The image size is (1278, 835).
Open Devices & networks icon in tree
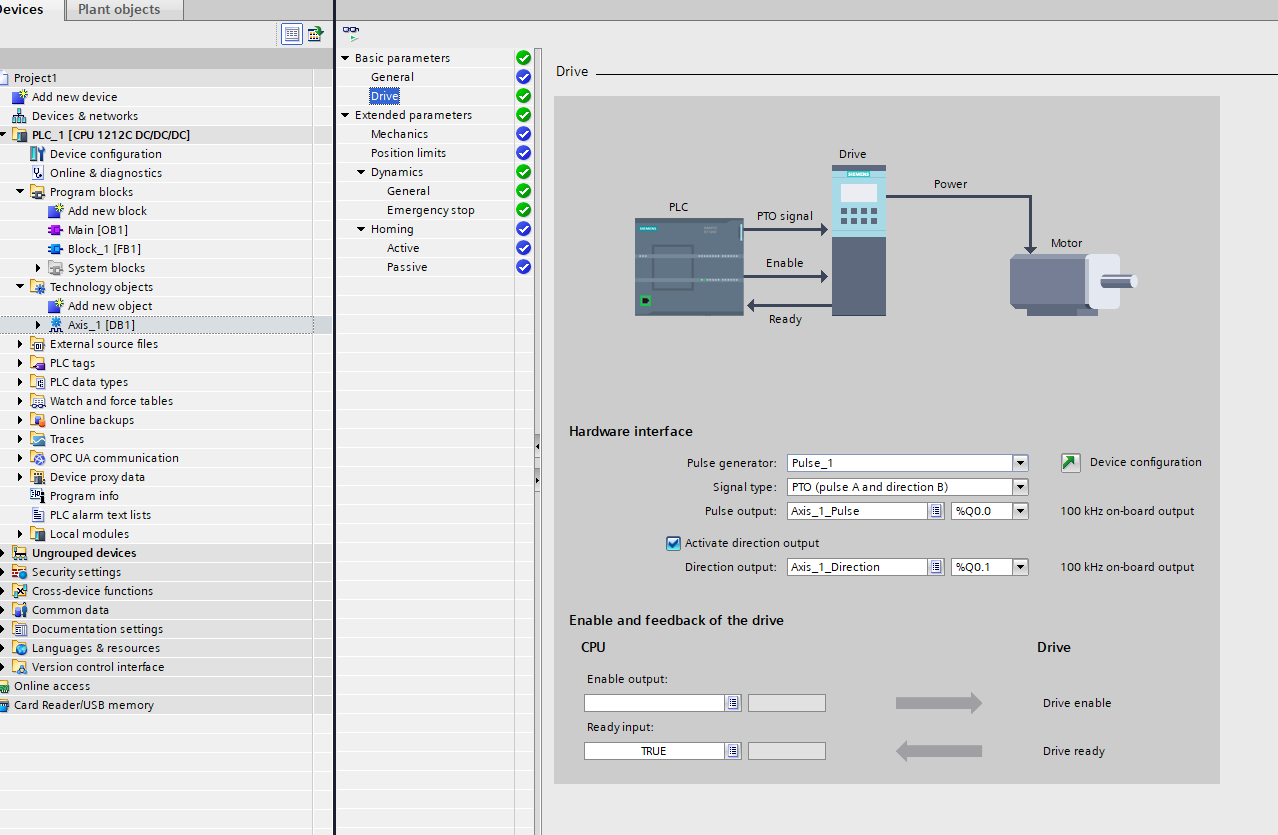click(x=20, y=116)
